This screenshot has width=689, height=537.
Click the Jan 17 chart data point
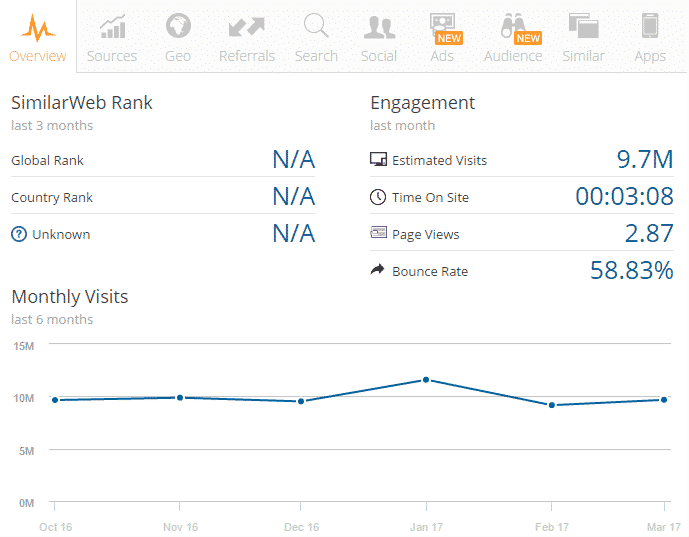426,380
